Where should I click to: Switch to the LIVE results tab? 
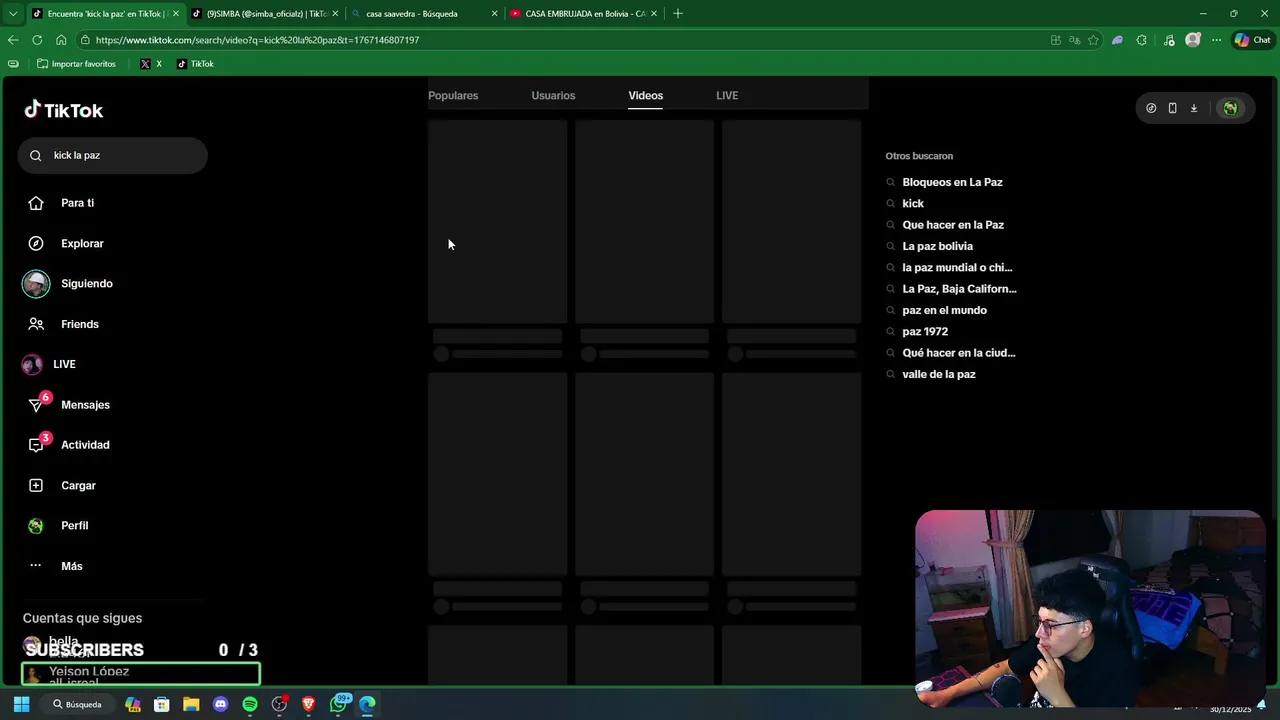click(727, 95)
